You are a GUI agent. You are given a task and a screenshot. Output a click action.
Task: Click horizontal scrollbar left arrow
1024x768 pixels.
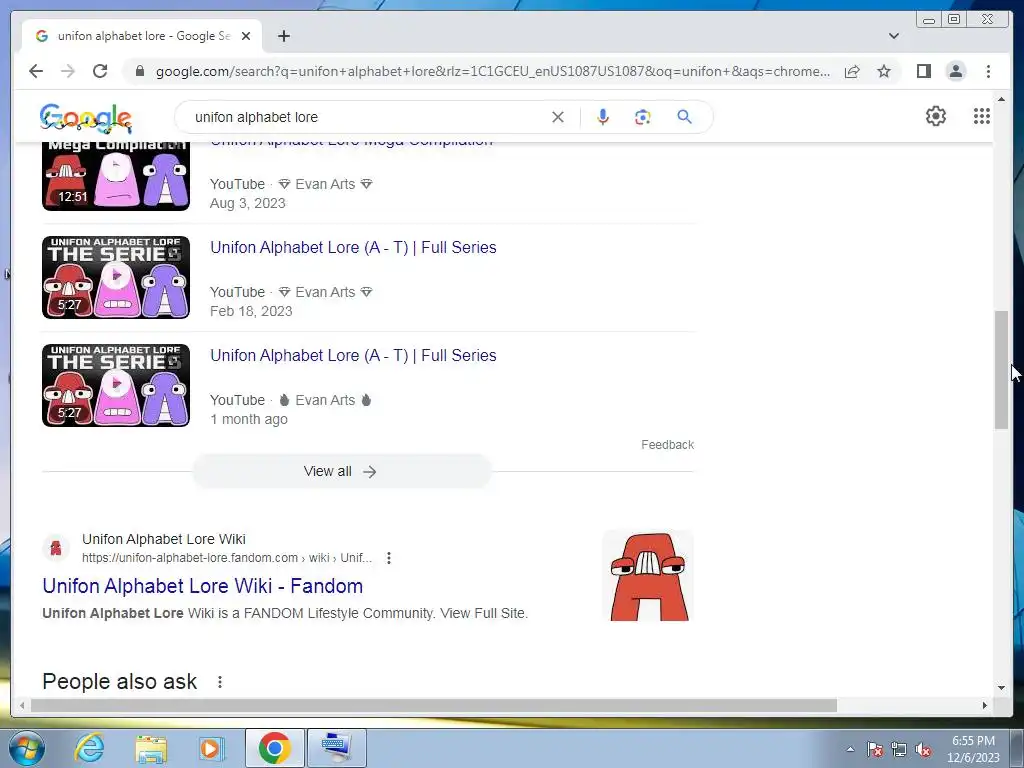pyautogui.click(x=22, y=705)
